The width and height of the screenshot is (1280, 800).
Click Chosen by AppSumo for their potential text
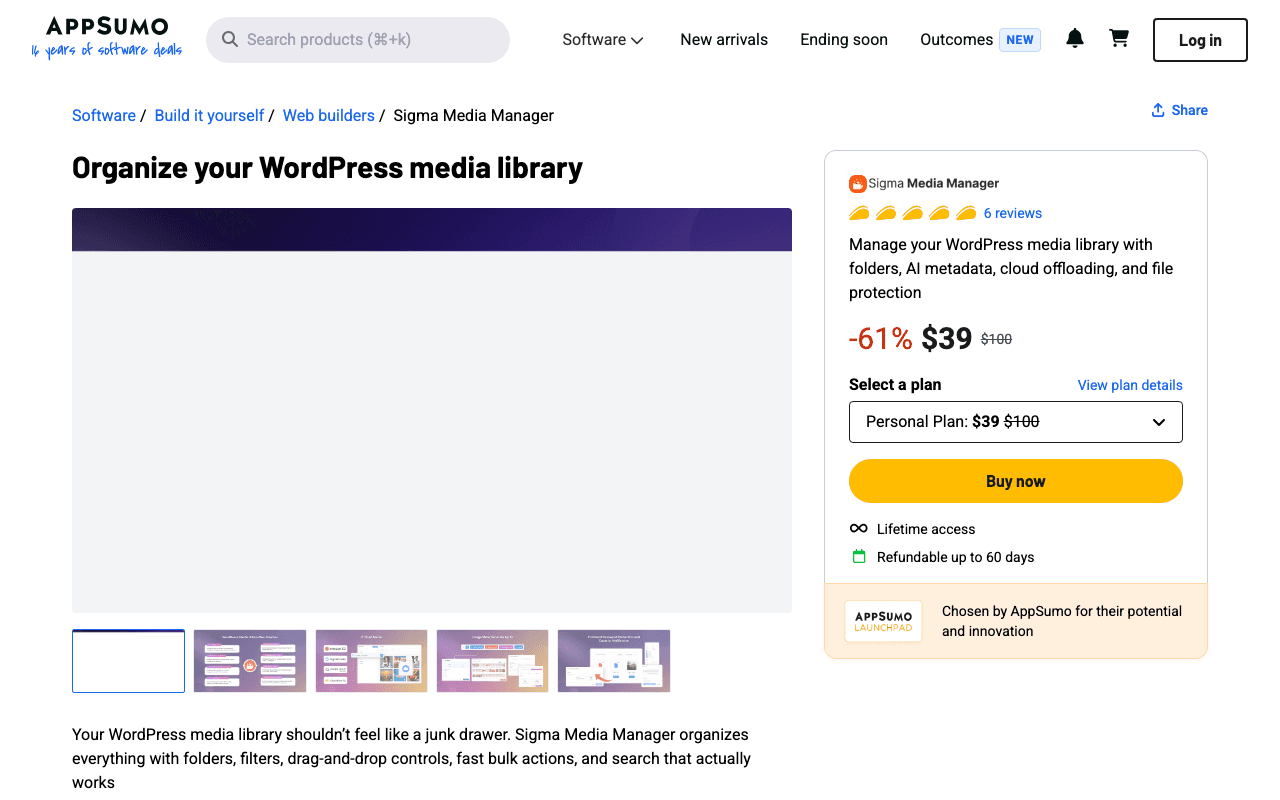pyautogui.click(x=1062, y=621)
